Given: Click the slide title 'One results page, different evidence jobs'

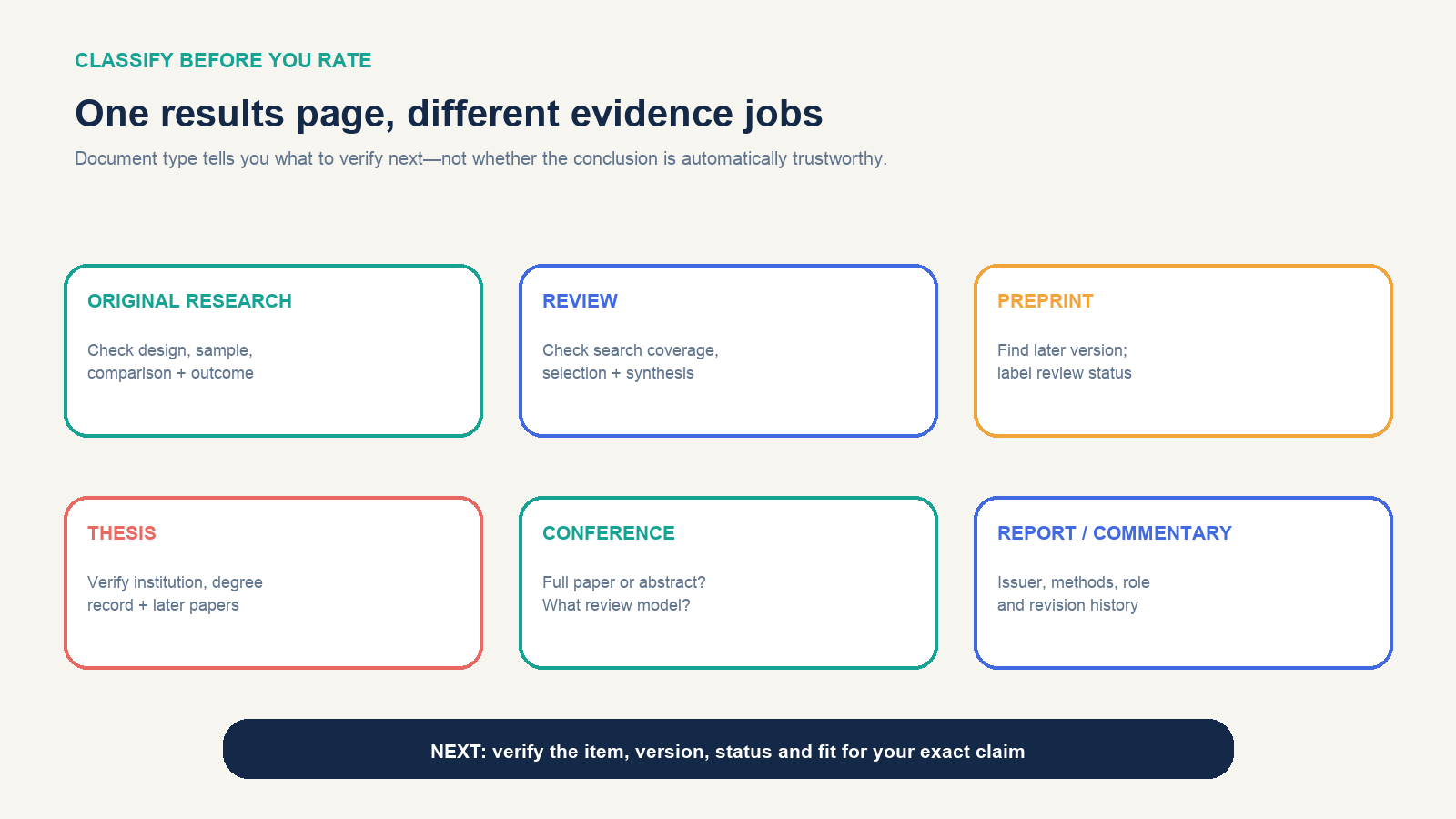Looking at the screenshot, I should click(x=449, y=114).
